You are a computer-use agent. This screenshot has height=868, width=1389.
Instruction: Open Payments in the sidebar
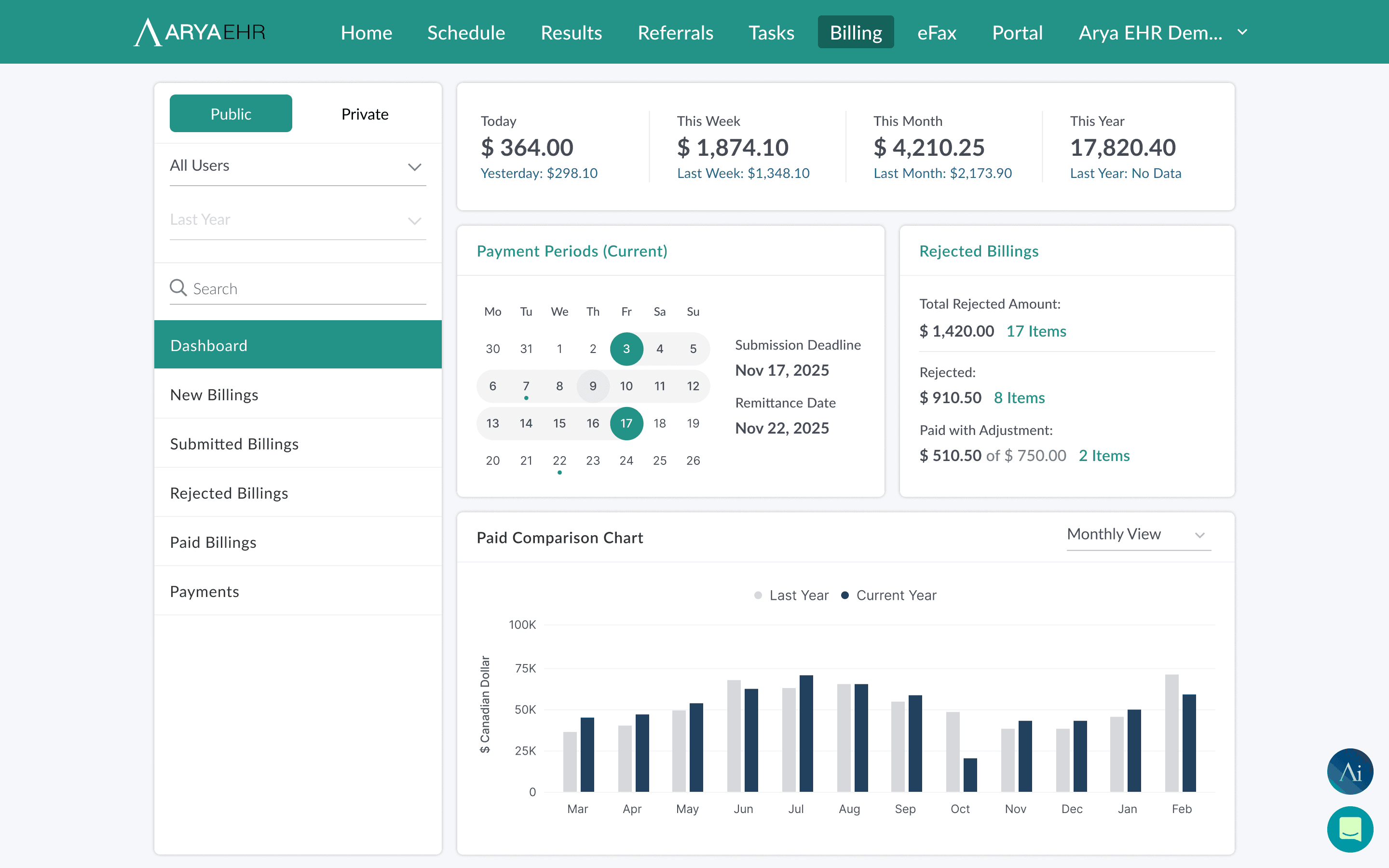point(298,591)
